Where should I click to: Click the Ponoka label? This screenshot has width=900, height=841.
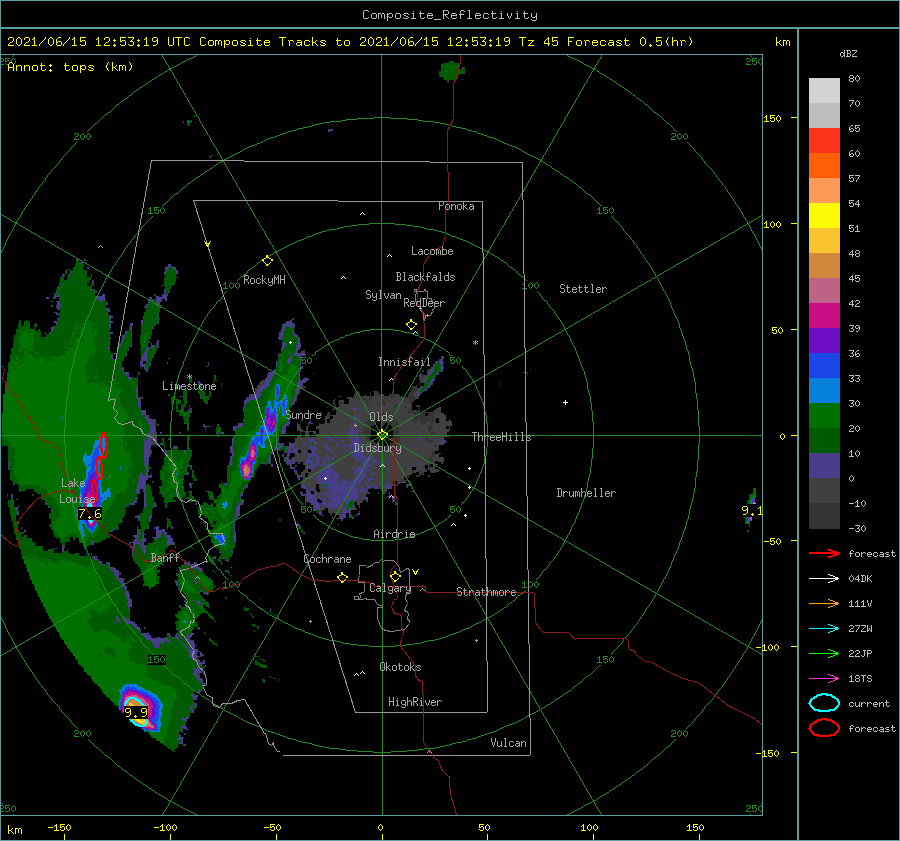point(456,206)
